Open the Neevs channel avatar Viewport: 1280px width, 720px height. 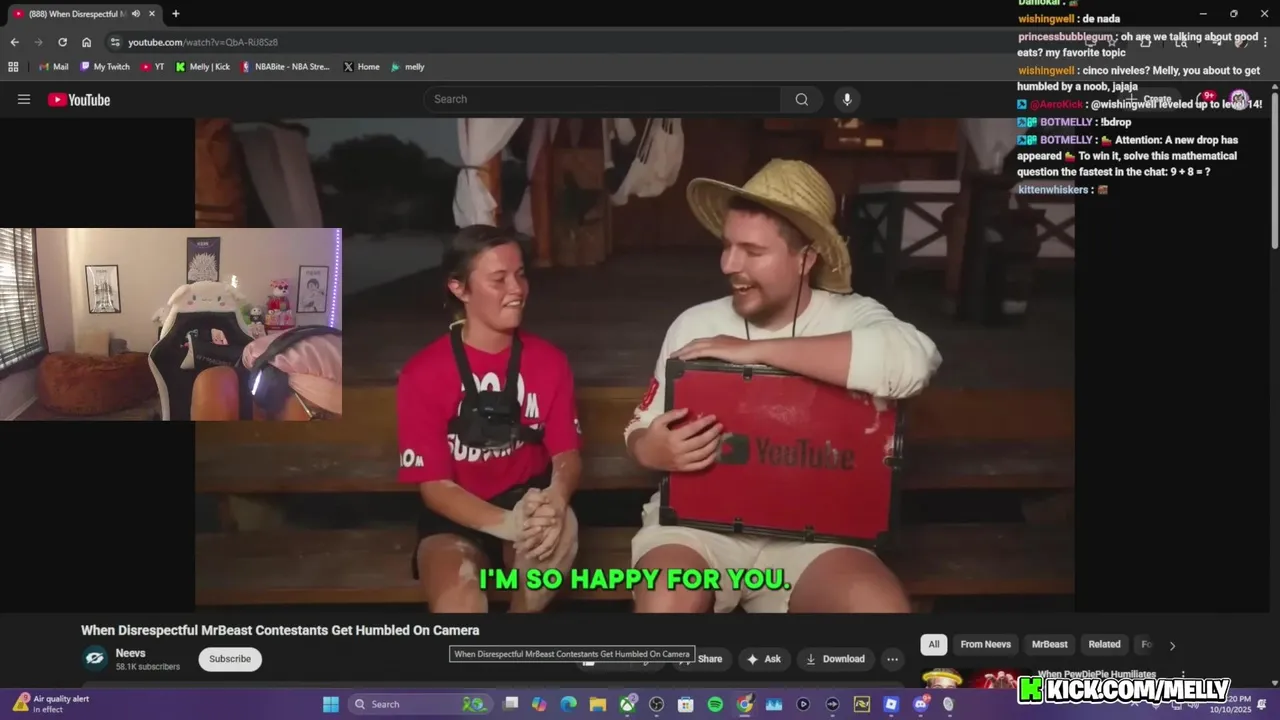pyautogui.click(x=95, y=657)
